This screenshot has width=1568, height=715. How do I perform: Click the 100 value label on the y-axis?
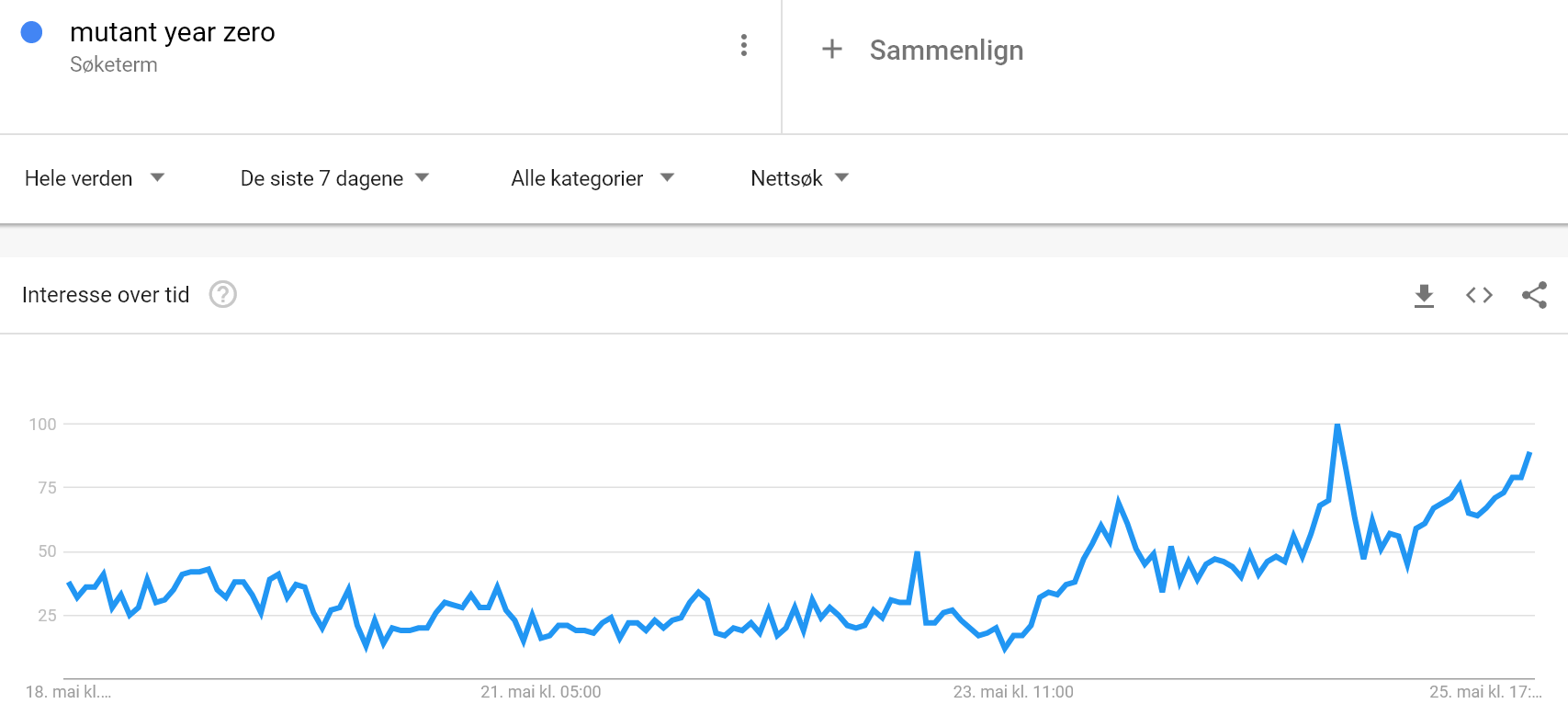point(42,425)
